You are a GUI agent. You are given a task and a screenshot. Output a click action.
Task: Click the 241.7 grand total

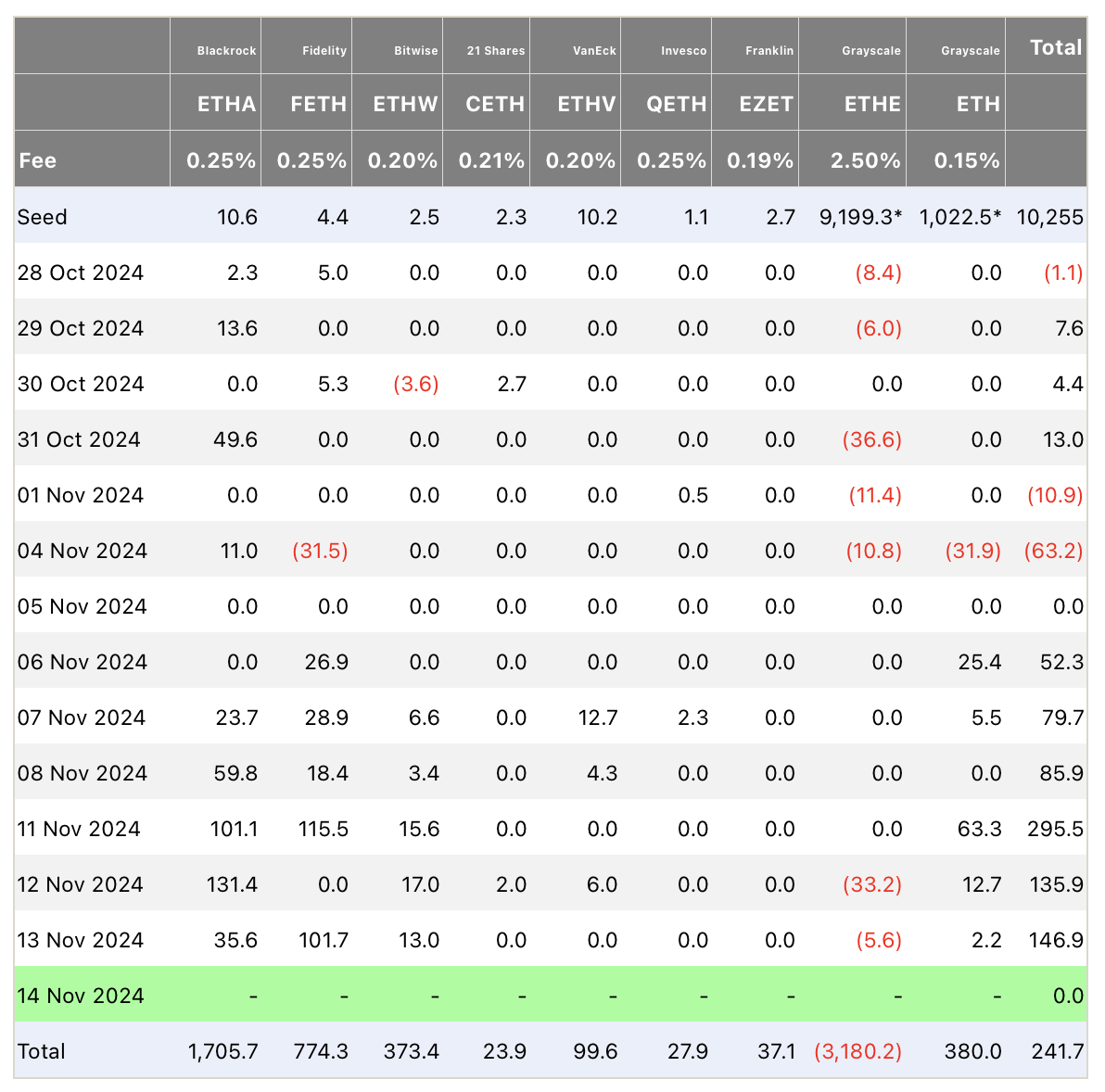pyautogui.click(x=1057, y=1052)
